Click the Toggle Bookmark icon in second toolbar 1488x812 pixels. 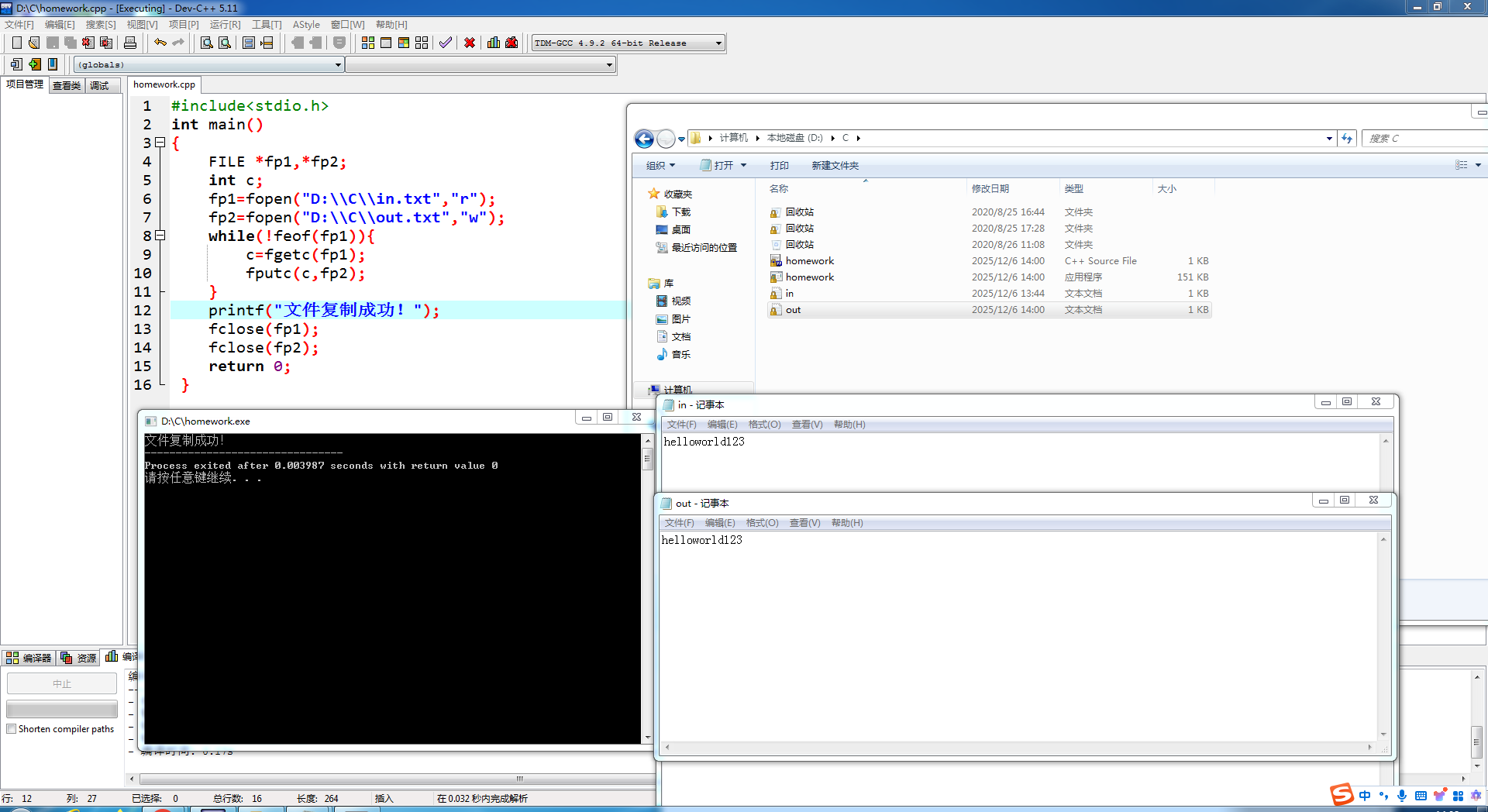point(53,64)
